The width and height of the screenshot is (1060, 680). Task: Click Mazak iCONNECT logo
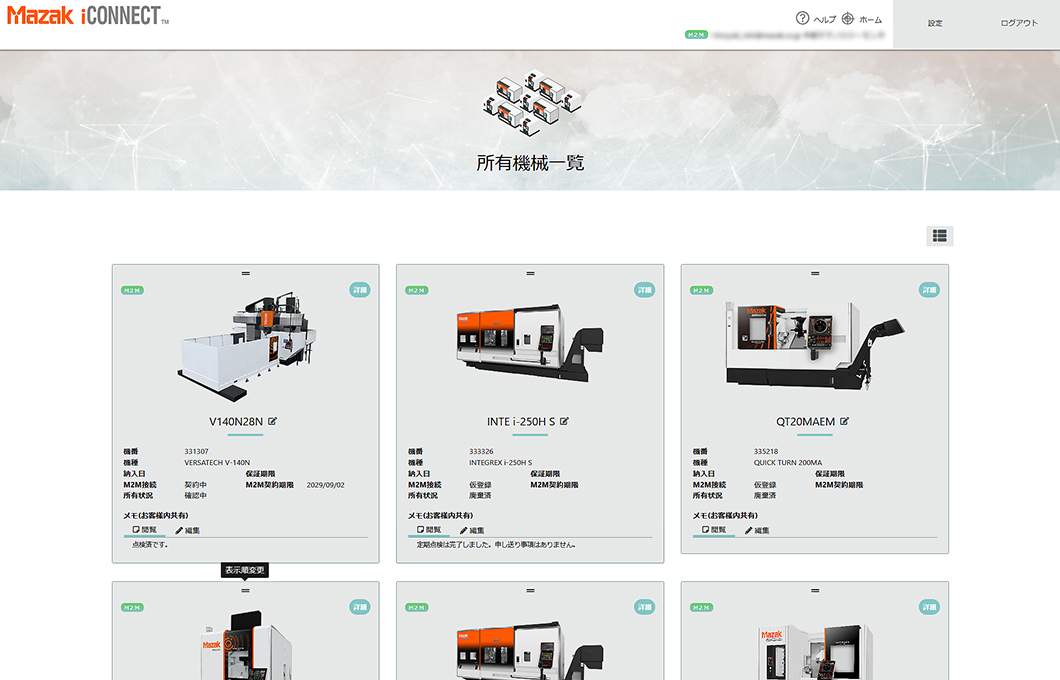pos(88,16)
